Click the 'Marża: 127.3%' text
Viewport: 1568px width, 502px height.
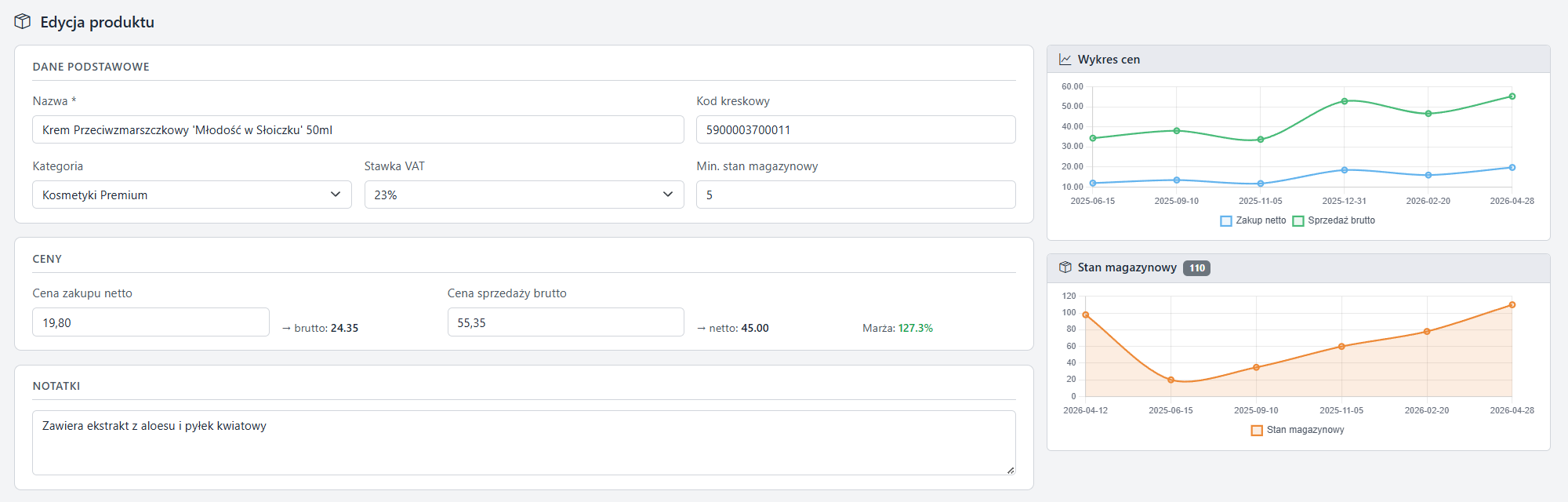pos(898,328)
